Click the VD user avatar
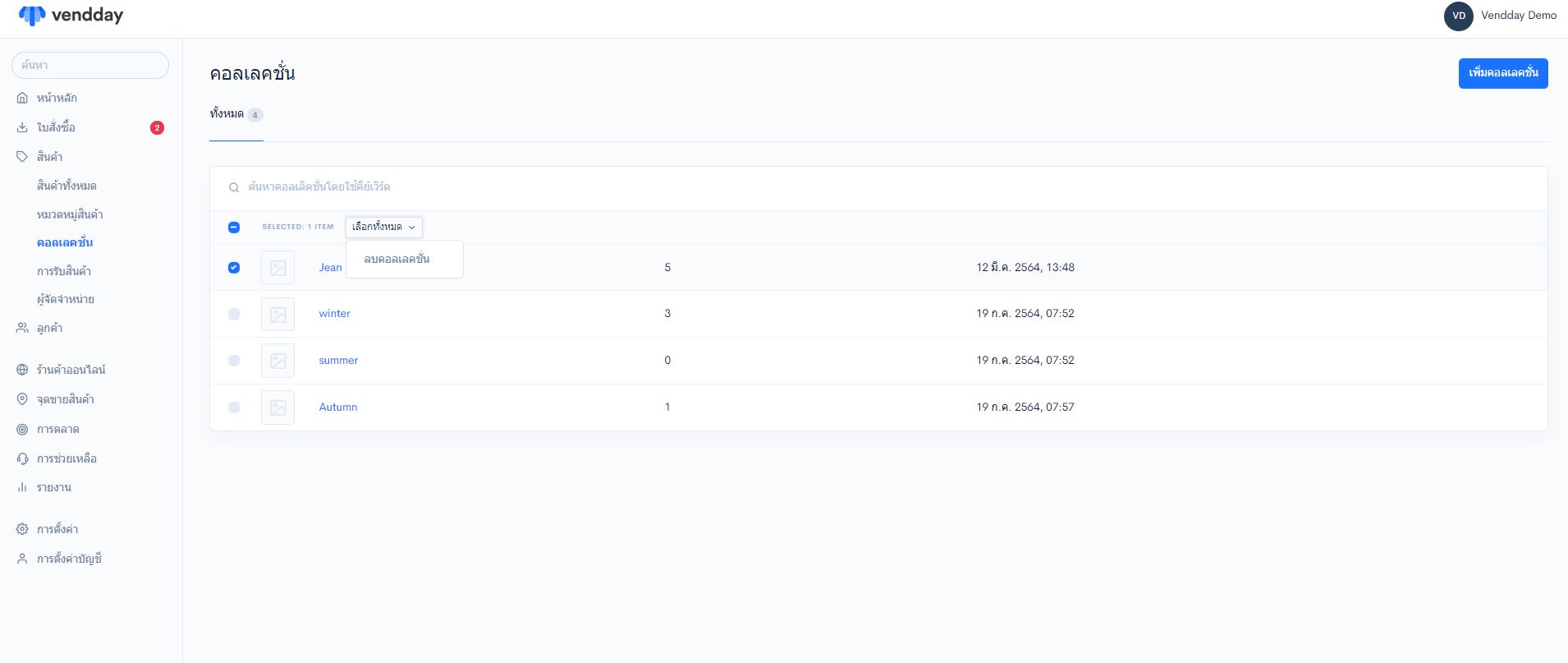The width and height of the screenshot is (1568, 663). coord(1459,16)
